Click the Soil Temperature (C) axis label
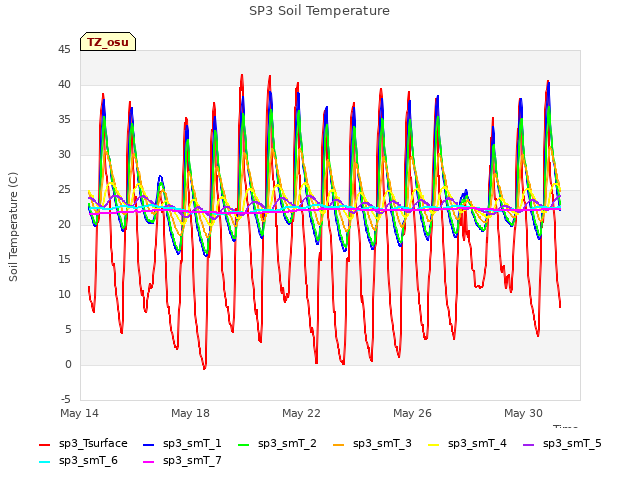This screenshot has width=640, height=480. 13,227
